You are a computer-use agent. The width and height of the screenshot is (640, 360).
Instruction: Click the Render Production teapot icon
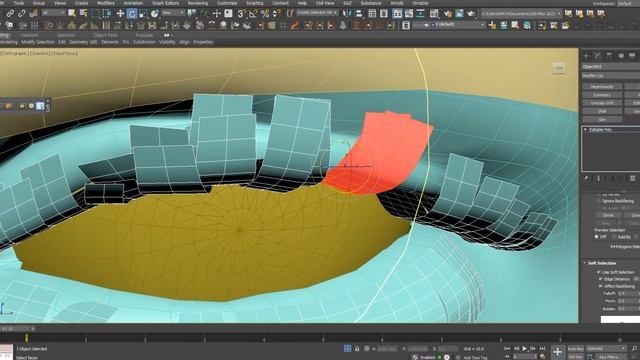(471, 13)
